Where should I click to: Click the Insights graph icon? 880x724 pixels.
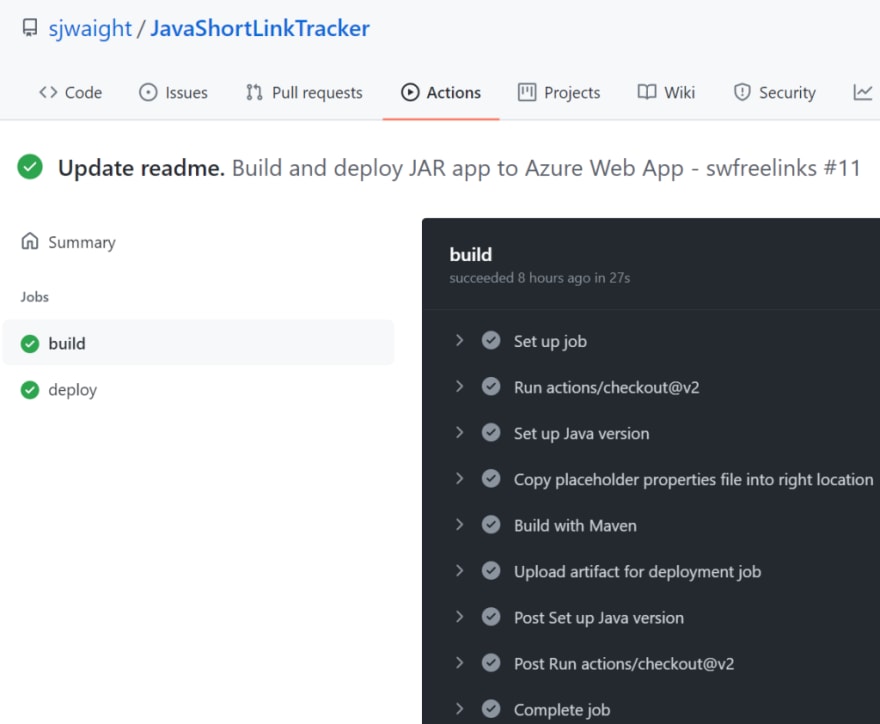(863, 92)
